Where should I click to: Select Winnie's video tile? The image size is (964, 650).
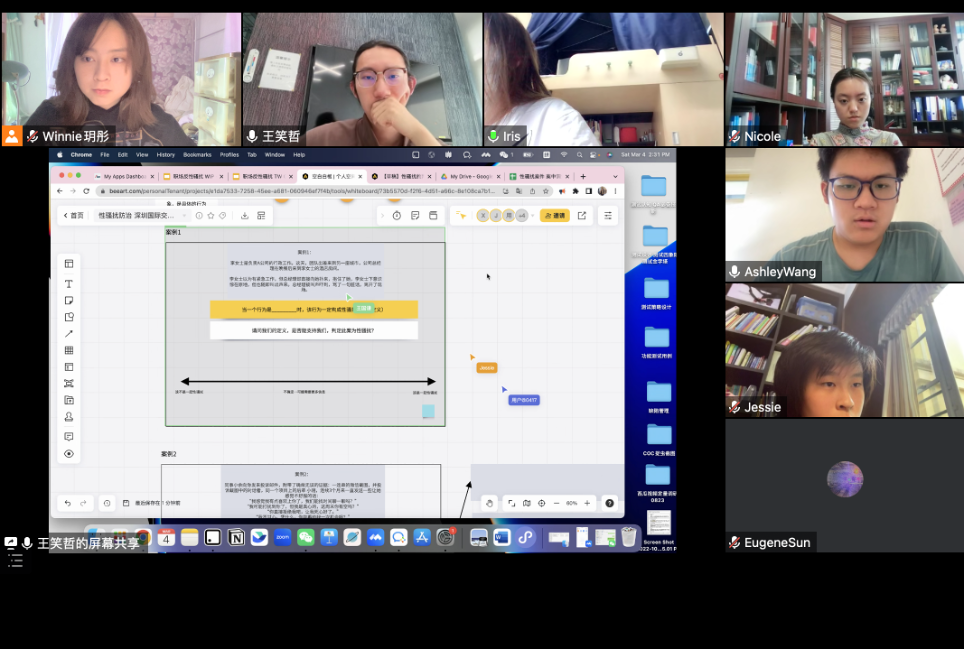coord(121,79)
